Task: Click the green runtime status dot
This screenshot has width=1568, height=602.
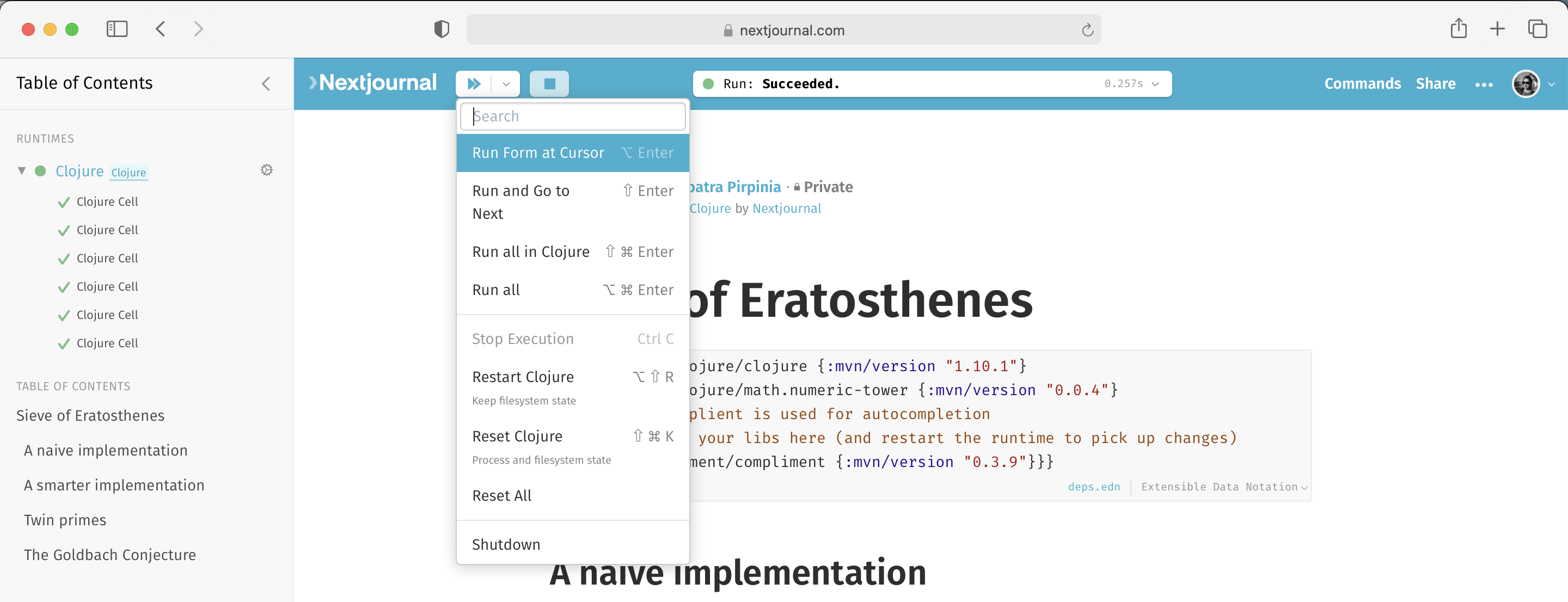Action: click(40, 171)
